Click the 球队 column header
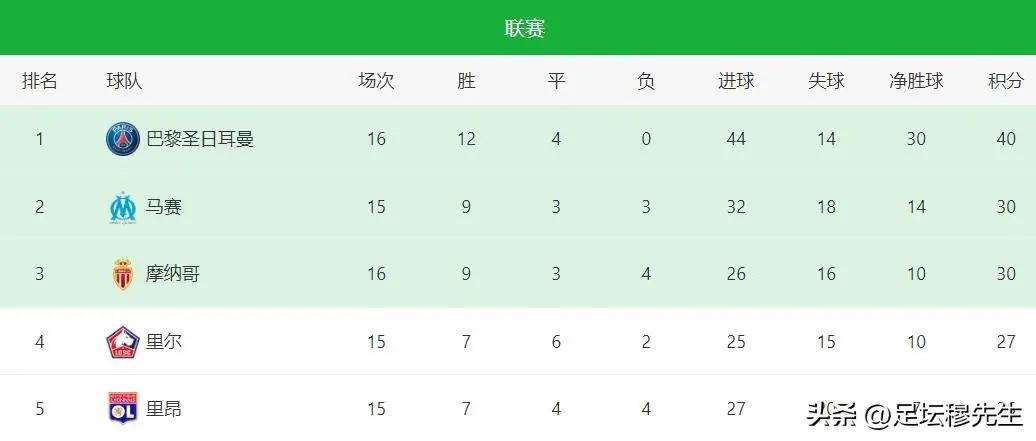 pyautogui.click(x=124, y=81)
